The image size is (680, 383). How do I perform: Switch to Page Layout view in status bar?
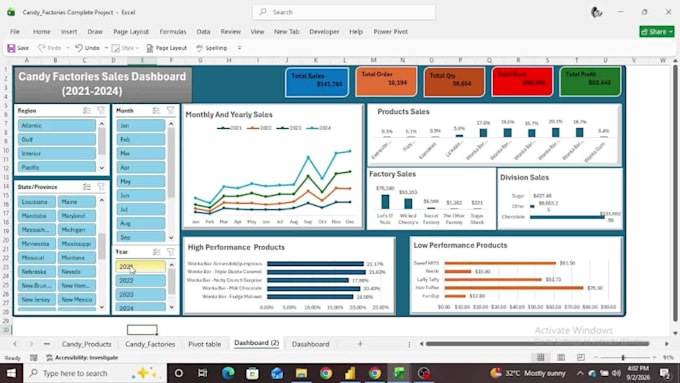561,357
